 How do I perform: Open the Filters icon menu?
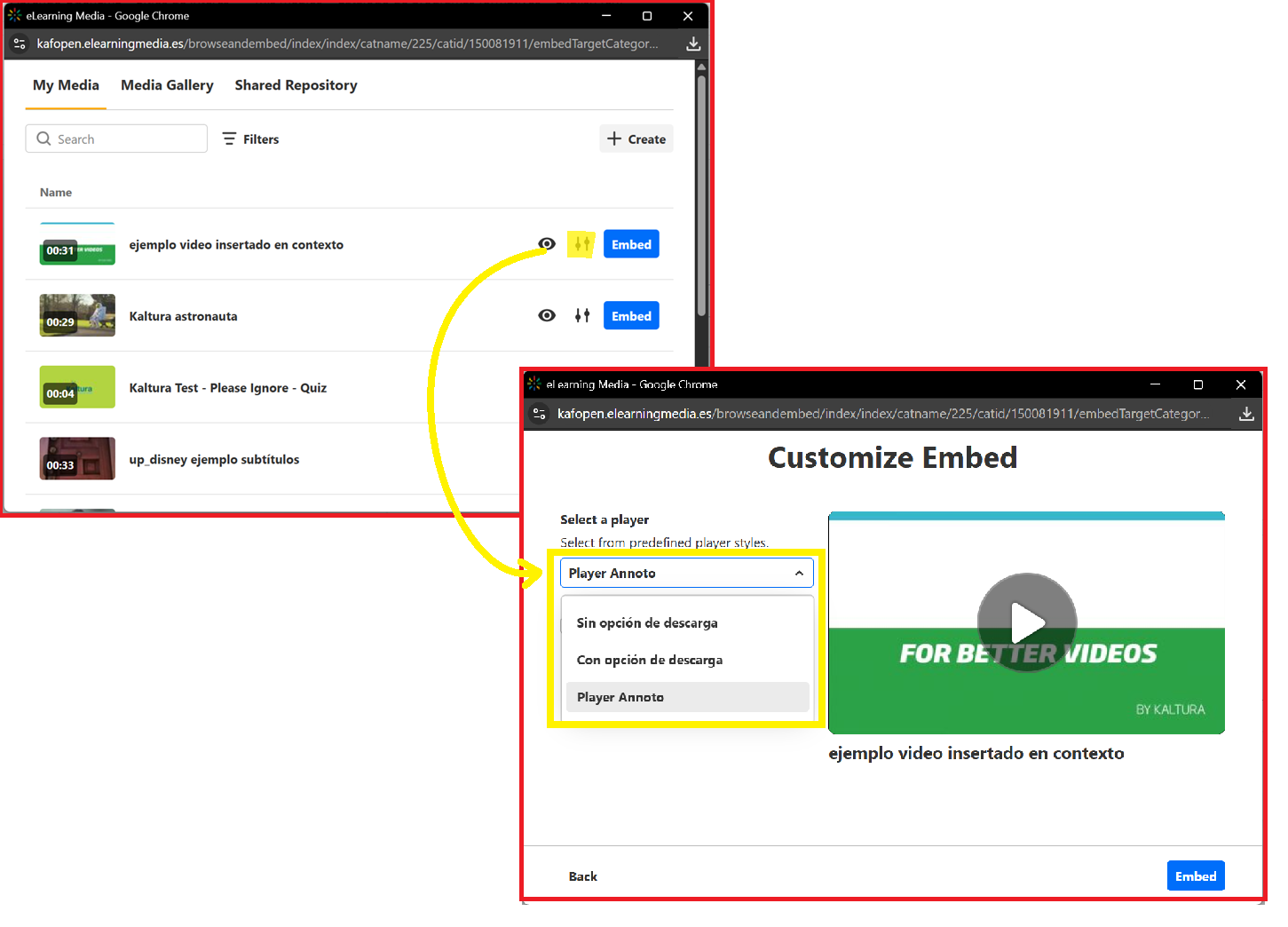229,139
